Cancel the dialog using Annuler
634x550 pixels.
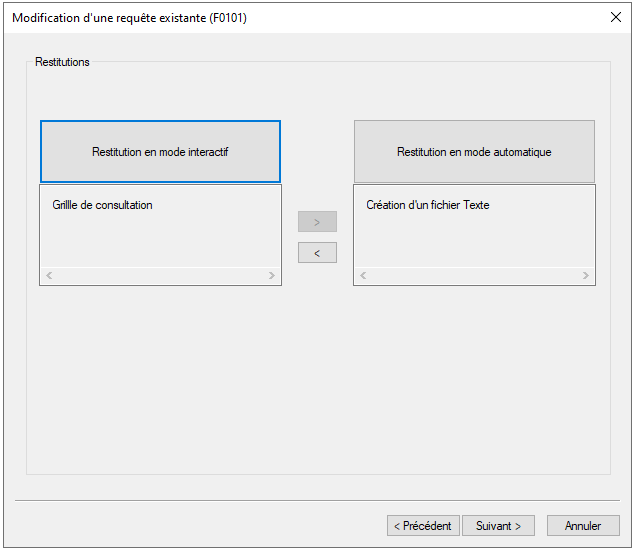tap(583, 525)
